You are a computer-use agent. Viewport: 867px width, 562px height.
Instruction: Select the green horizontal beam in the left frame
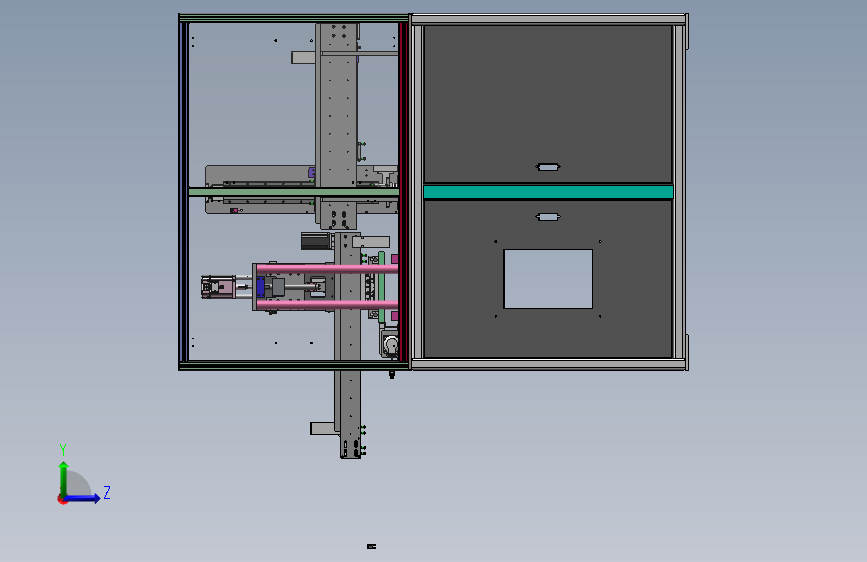pyautogui.click(x=293, y=192)
